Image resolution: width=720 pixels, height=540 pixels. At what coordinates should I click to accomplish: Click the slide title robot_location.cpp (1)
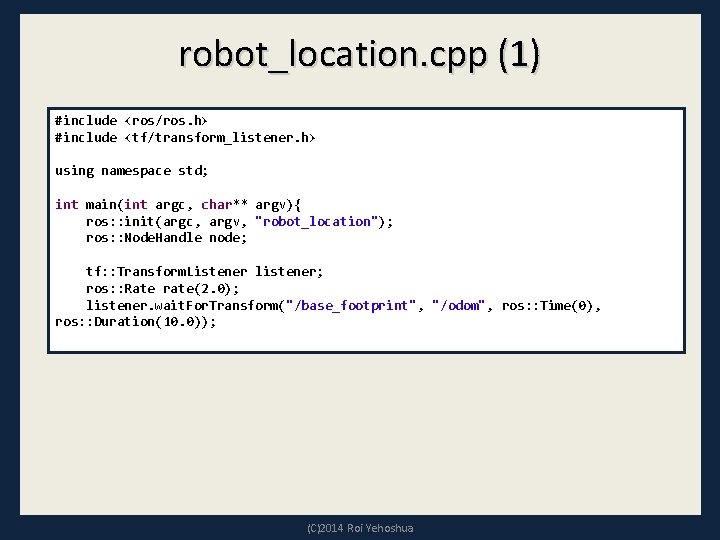[x=360, y=56]
